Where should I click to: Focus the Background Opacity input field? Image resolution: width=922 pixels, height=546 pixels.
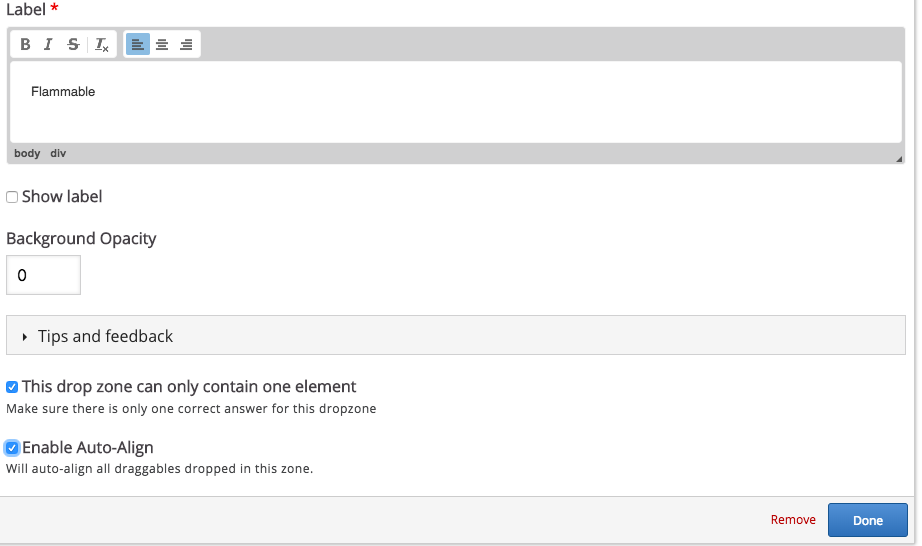pyautogui.click(x=44, y=275)
